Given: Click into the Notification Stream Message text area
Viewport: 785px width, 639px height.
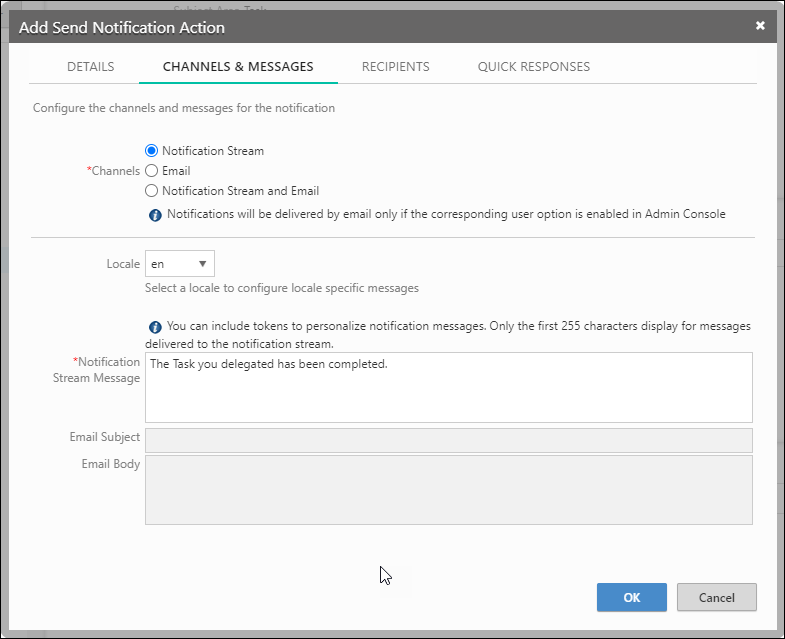Looking at the screenshot, I should [x=448, y=387].
